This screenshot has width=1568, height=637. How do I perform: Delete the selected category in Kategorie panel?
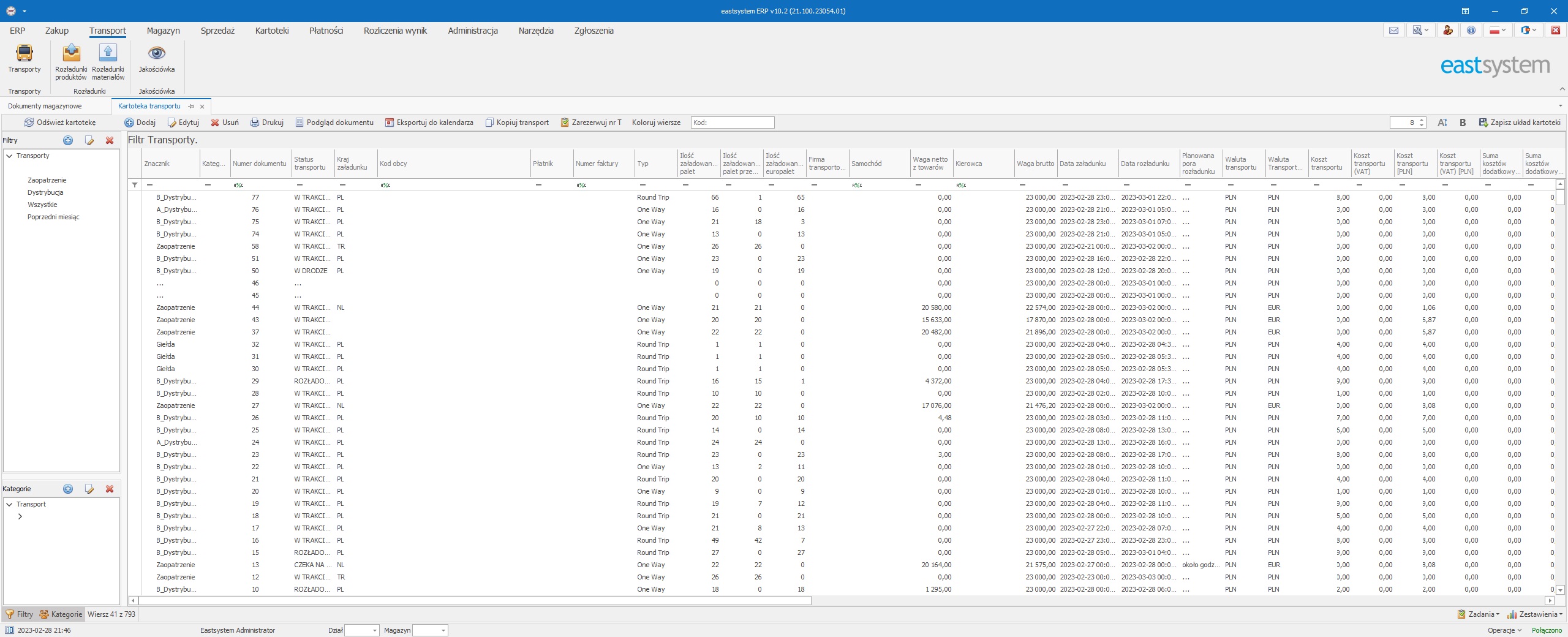[110, 489]
